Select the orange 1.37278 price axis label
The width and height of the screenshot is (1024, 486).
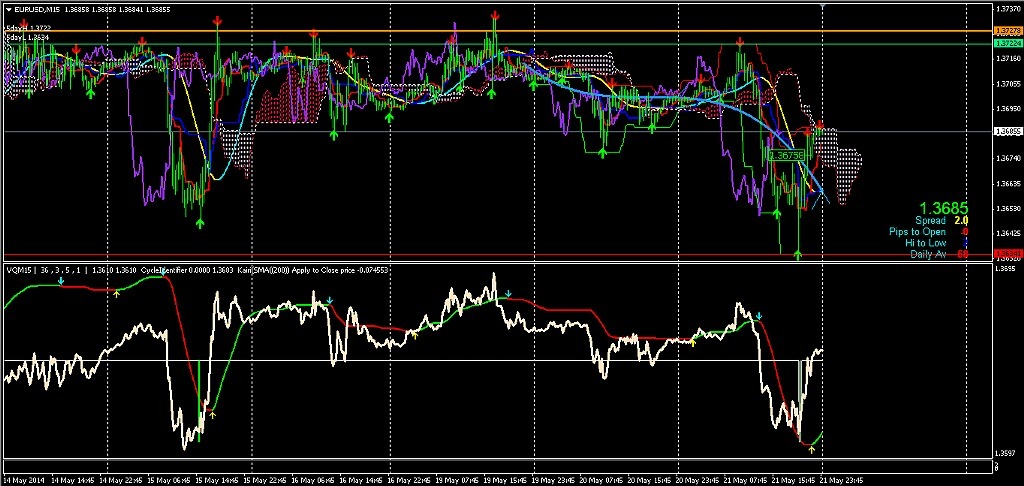click(x=1006, y=33)
